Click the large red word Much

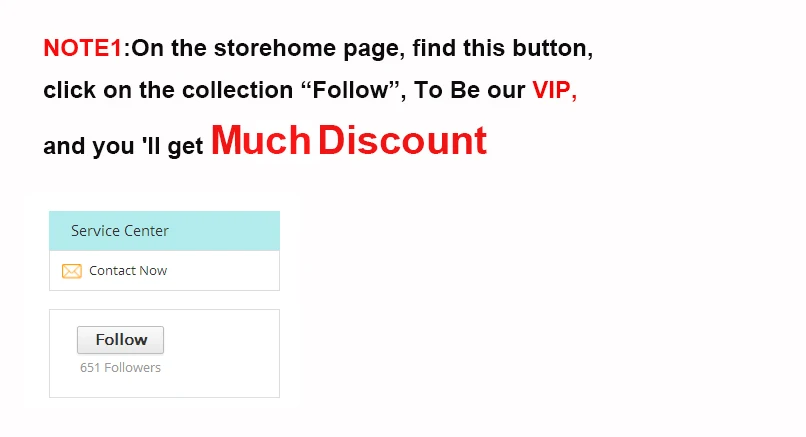pos(261,140)
